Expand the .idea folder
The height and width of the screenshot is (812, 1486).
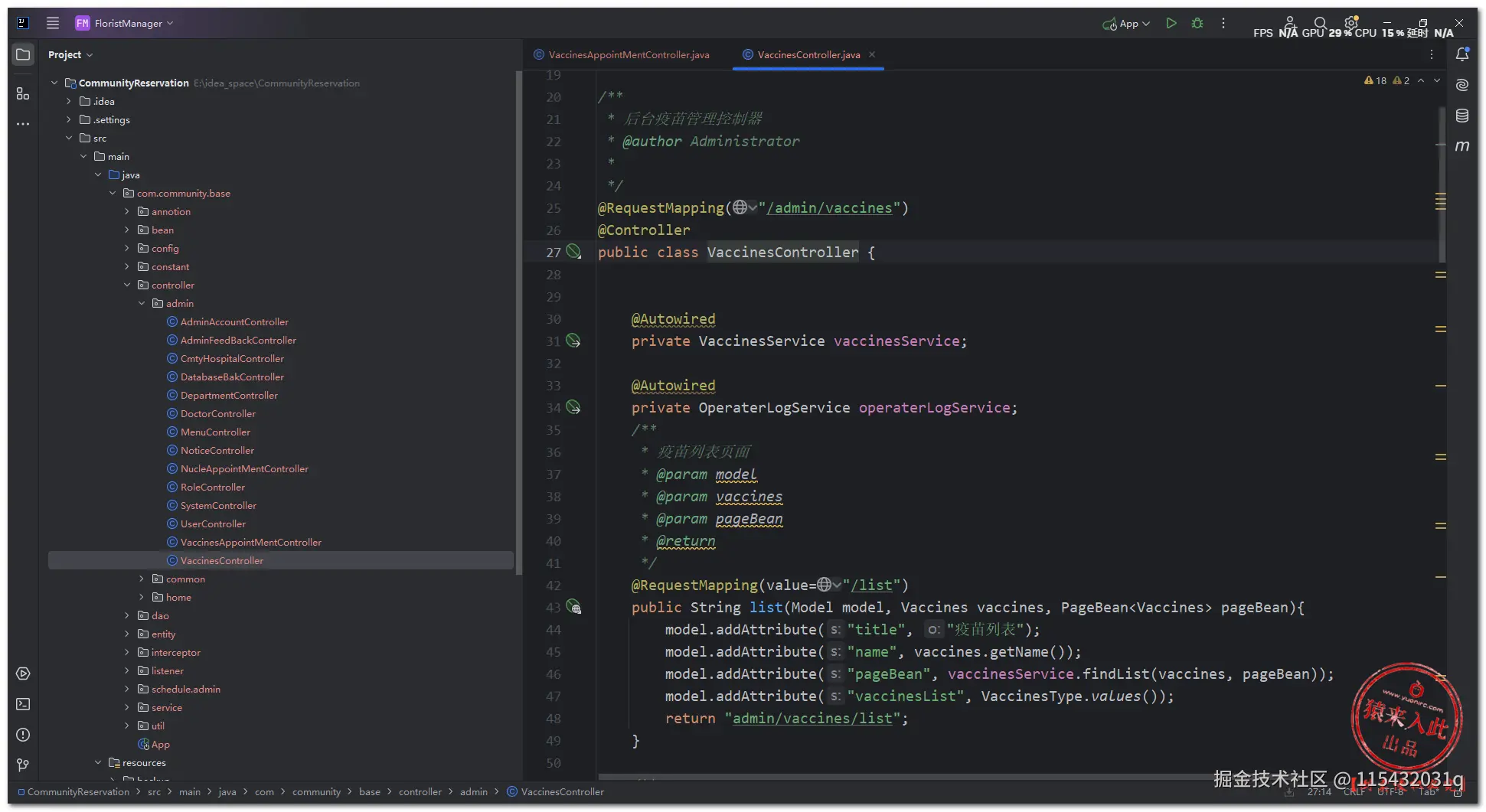tap(69, 101)
